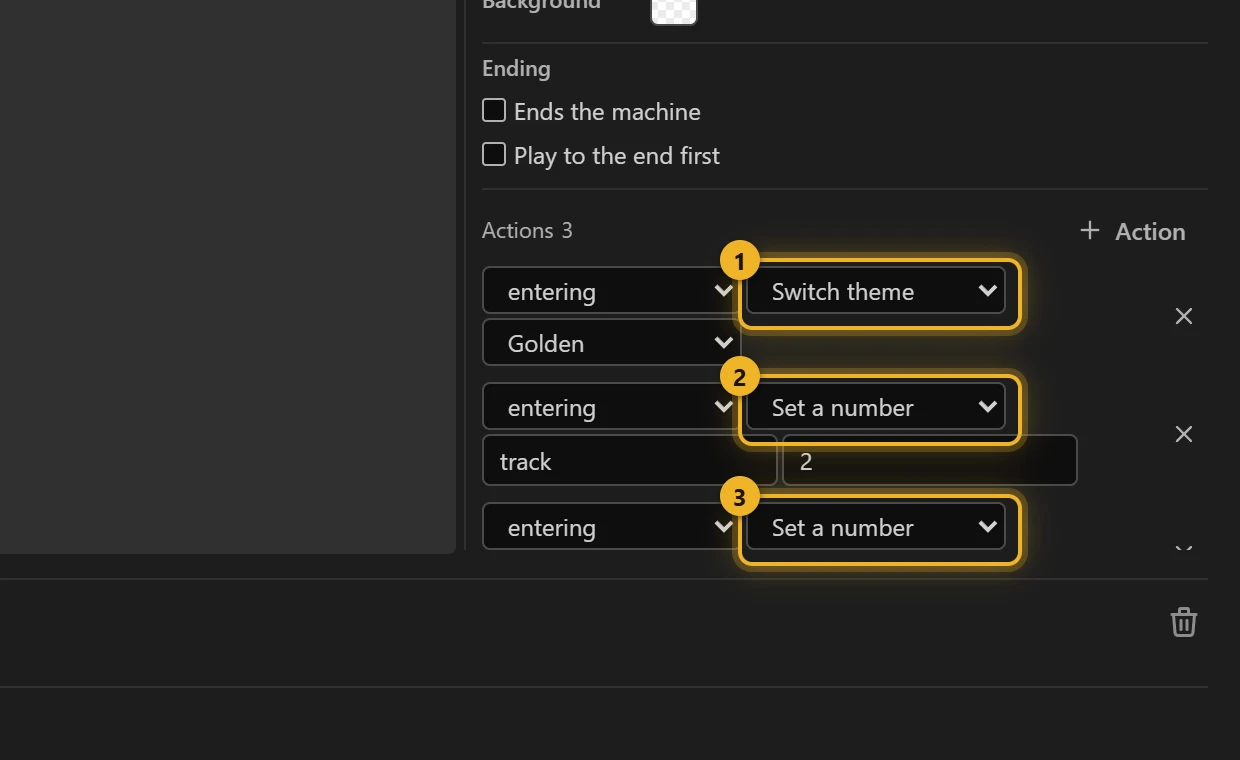
Task: Open the bottom Set a number dropdown
Action: click(876, 527)
